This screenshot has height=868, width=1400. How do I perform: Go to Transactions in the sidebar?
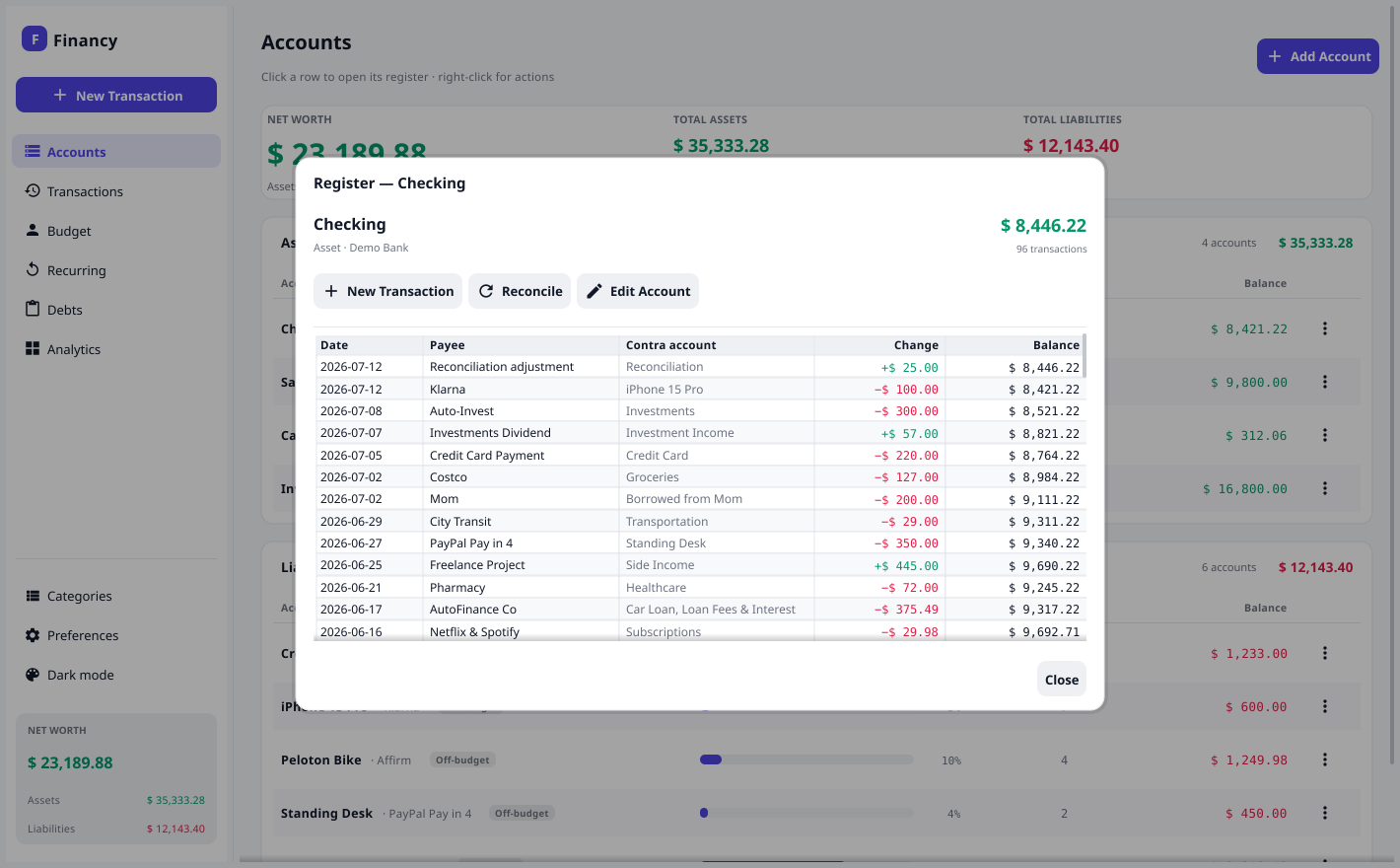point(116,191)
